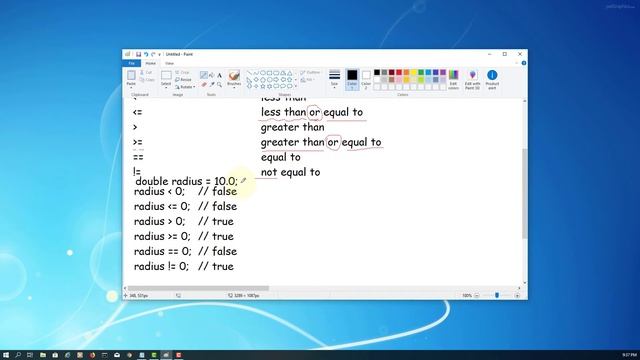Click the zoom in plus button
The height and width of the screenshot is (360, 640).
pyautogui.click(x=517, y=296)
